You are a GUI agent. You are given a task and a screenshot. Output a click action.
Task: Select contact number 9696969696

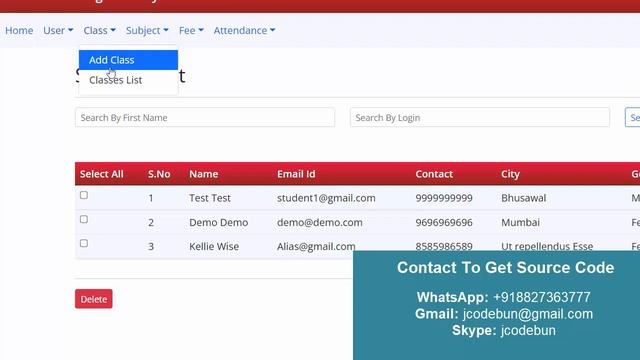[444, 222]
